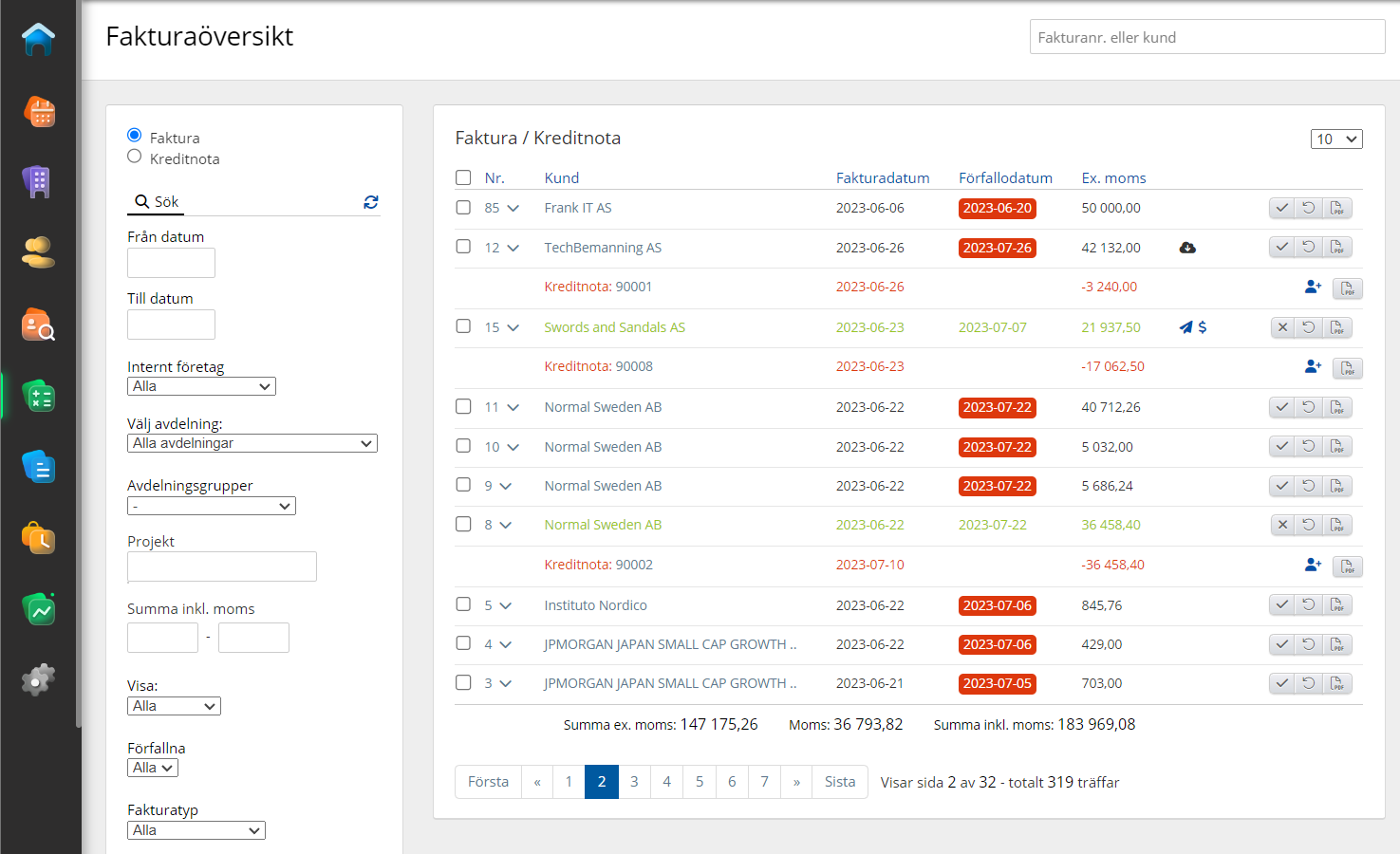Open the settings gear in sidebar

pos(38,679)
